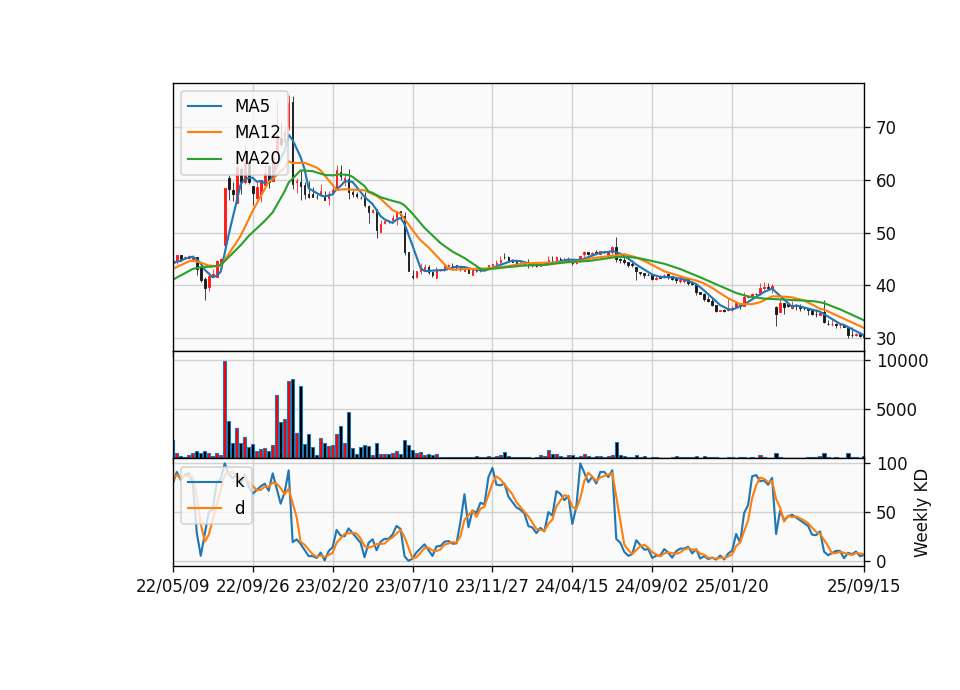
Task: Click the 24/09/02 date label
Action: pyautogui.click(x=651, y=586)
